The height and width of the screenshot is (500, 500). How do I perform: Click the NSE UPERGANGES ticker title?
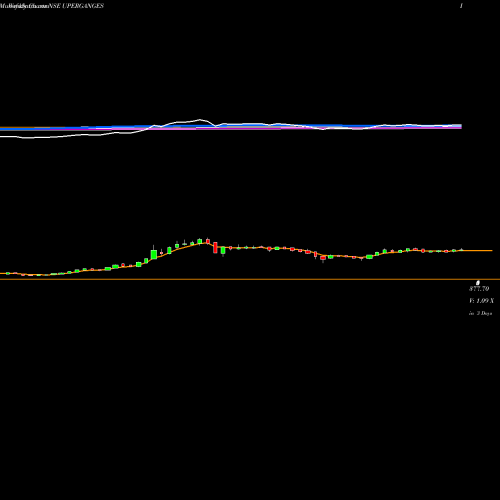(76, 6)
